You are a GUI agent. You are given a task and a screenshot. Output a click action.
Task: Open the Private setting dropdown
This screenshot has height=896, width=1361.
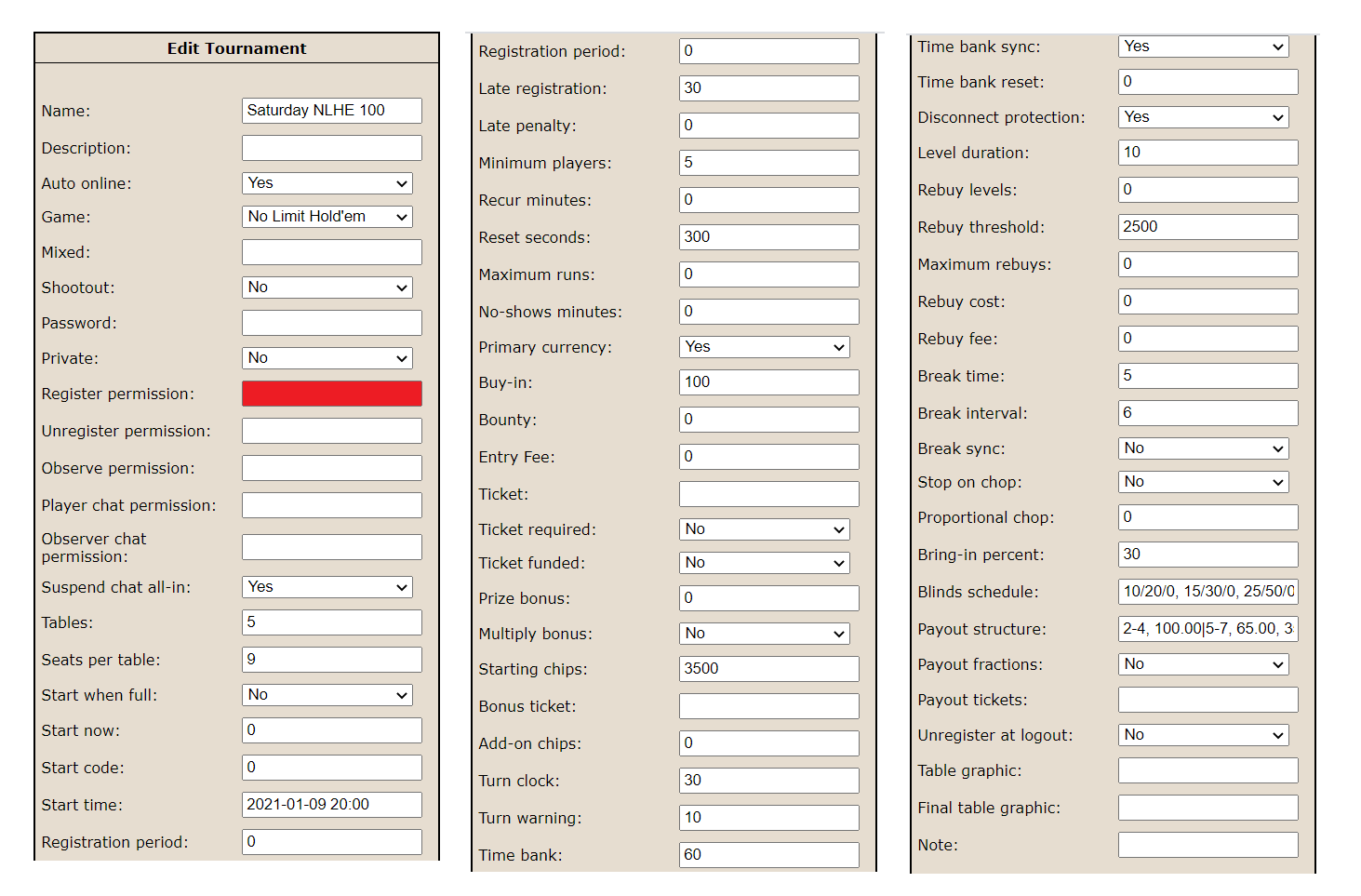click(x=327, y=357)
